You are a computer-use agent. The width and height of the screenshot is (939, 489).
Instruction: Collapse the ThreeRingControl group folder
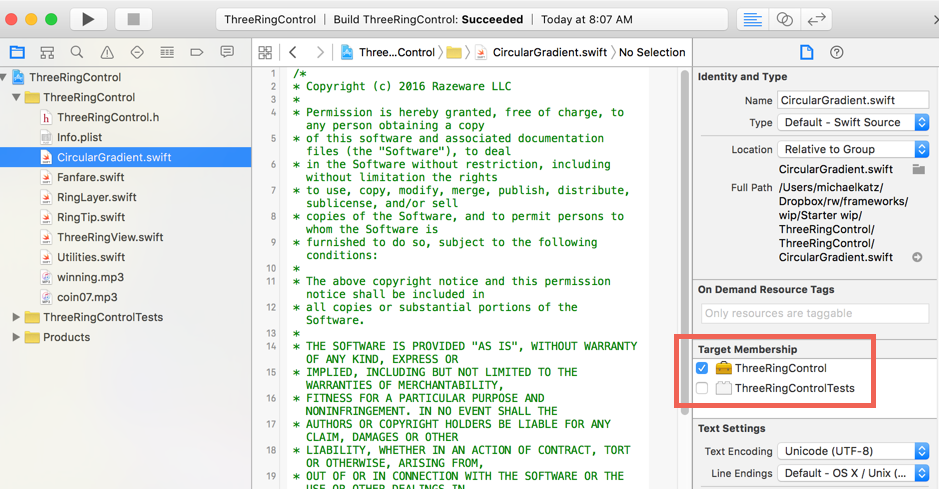16,97
